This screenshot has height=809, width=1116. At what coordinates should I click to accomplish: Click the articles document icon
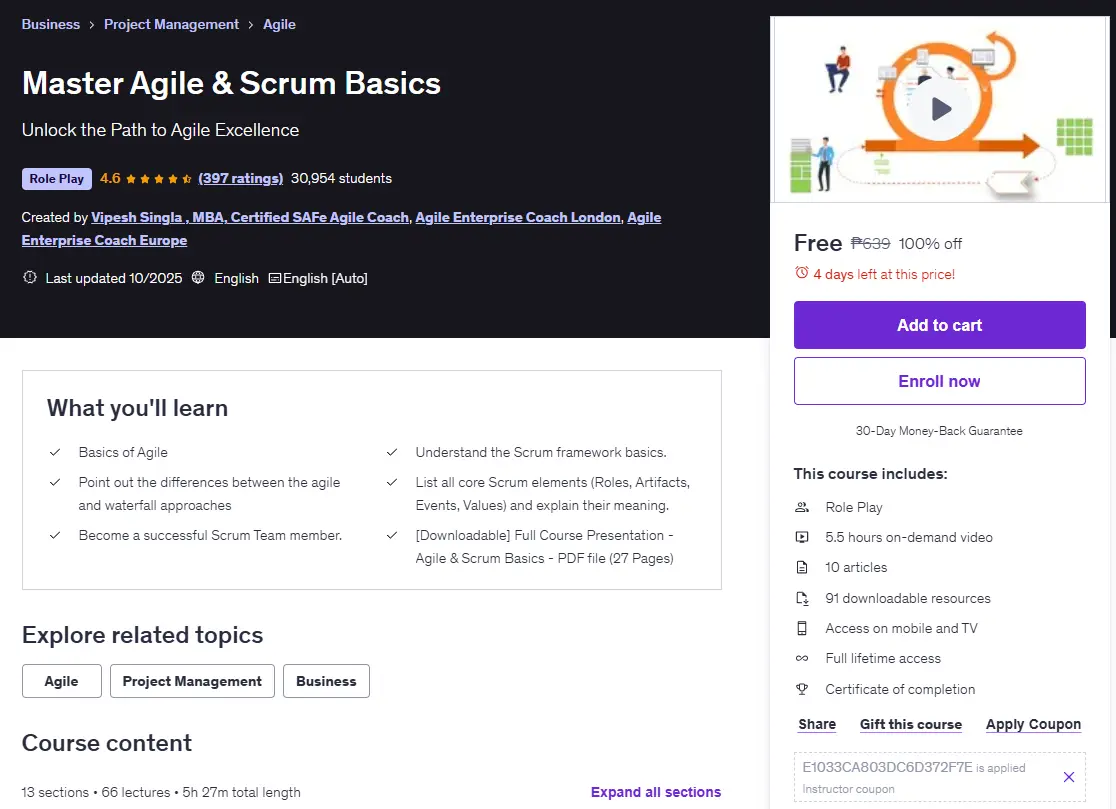tap(802, 567)
